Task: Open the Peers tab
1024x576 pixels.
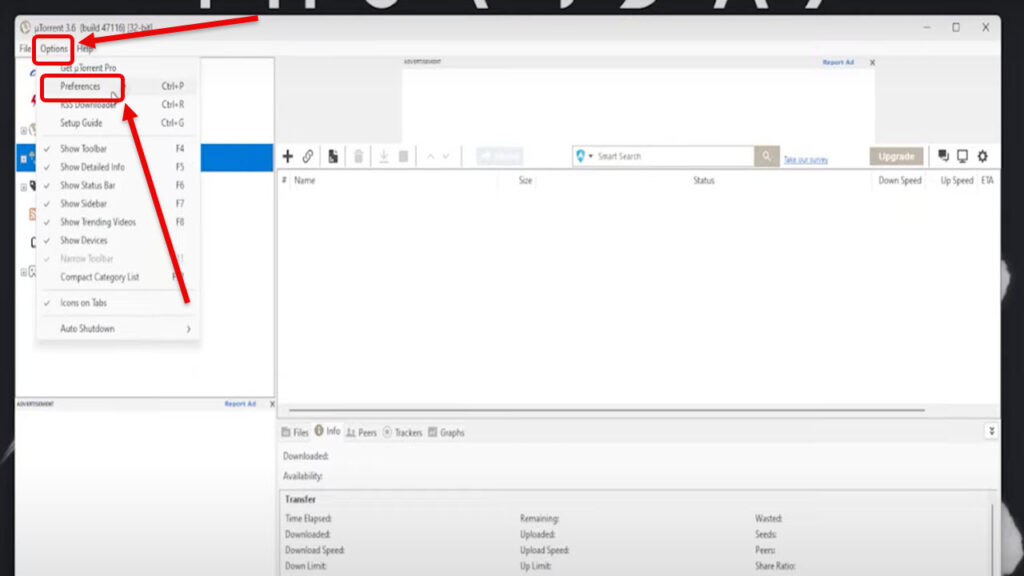Action: (x=362, y=432)
